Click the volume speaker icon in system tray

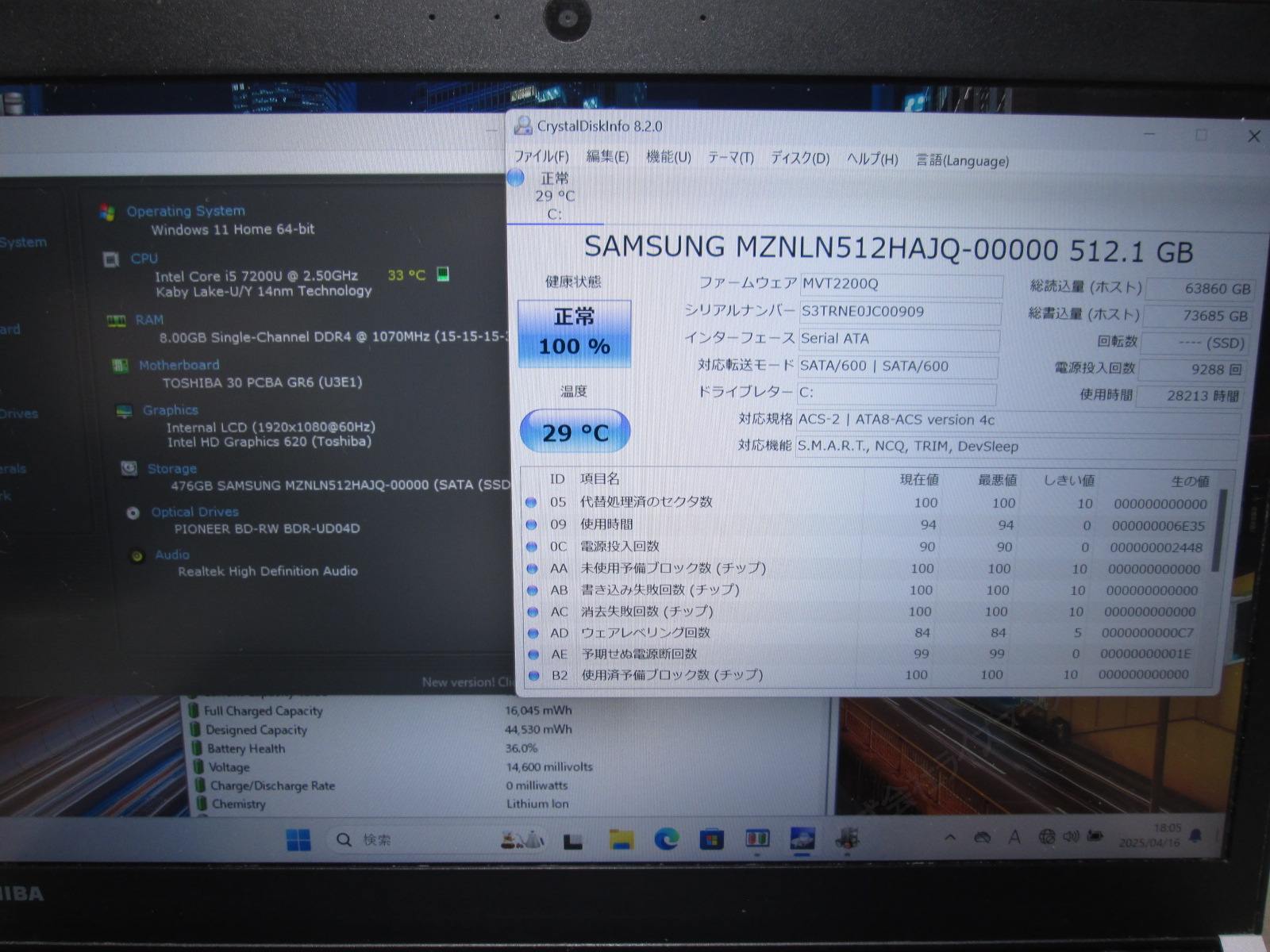pyautogui.click(x=1071, y=836)
